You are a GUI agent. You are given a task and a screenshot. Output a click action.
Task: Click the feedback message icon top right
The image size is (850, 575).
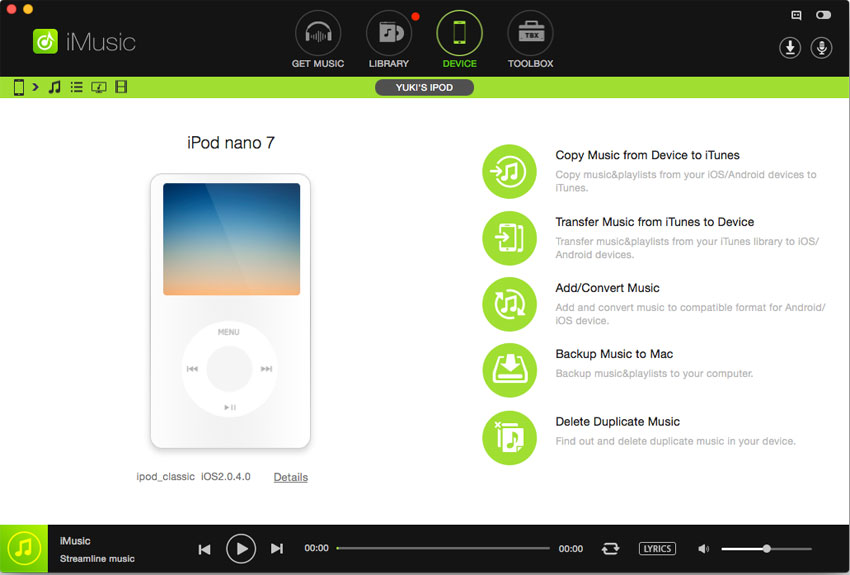tap(796, 15)
